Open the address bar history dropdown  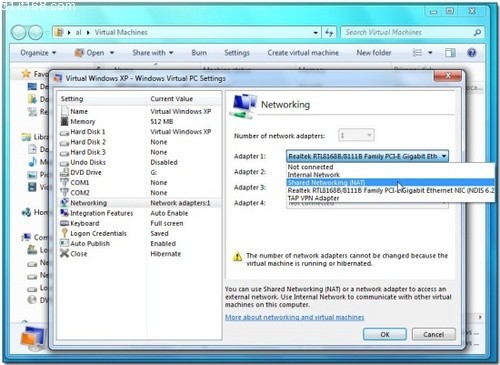point(315,33)
